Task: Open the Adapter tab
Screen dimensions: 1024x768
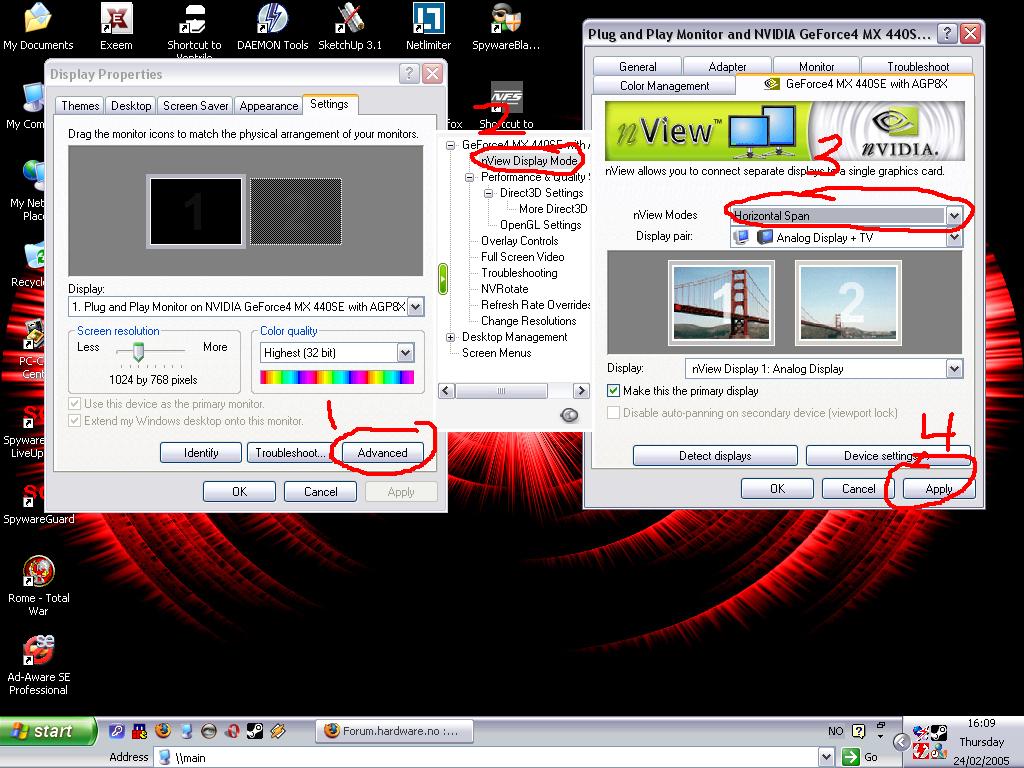Action: (727, 66)
